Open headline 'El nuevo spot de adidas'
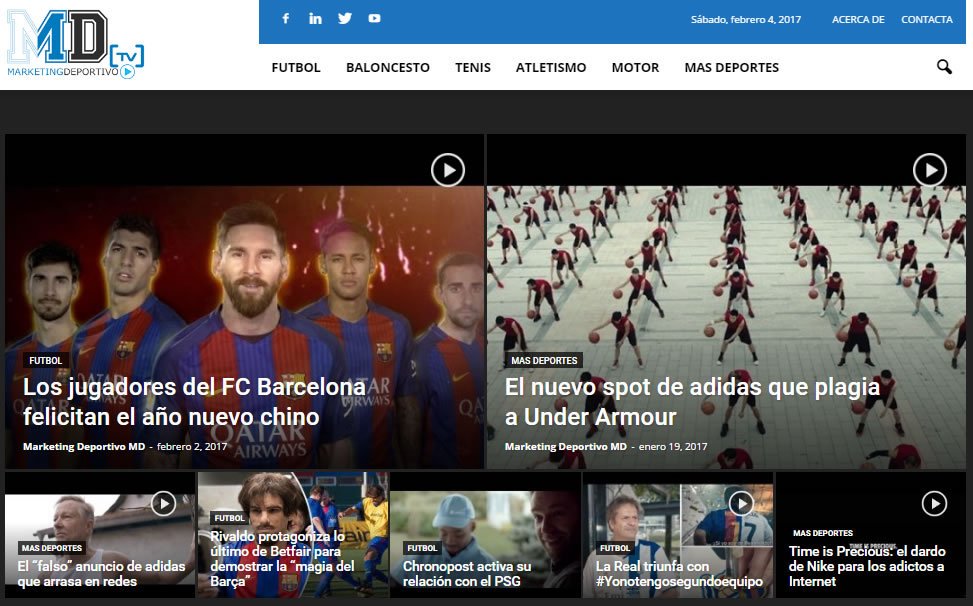 pyautogui.click(x=693, y=402)
